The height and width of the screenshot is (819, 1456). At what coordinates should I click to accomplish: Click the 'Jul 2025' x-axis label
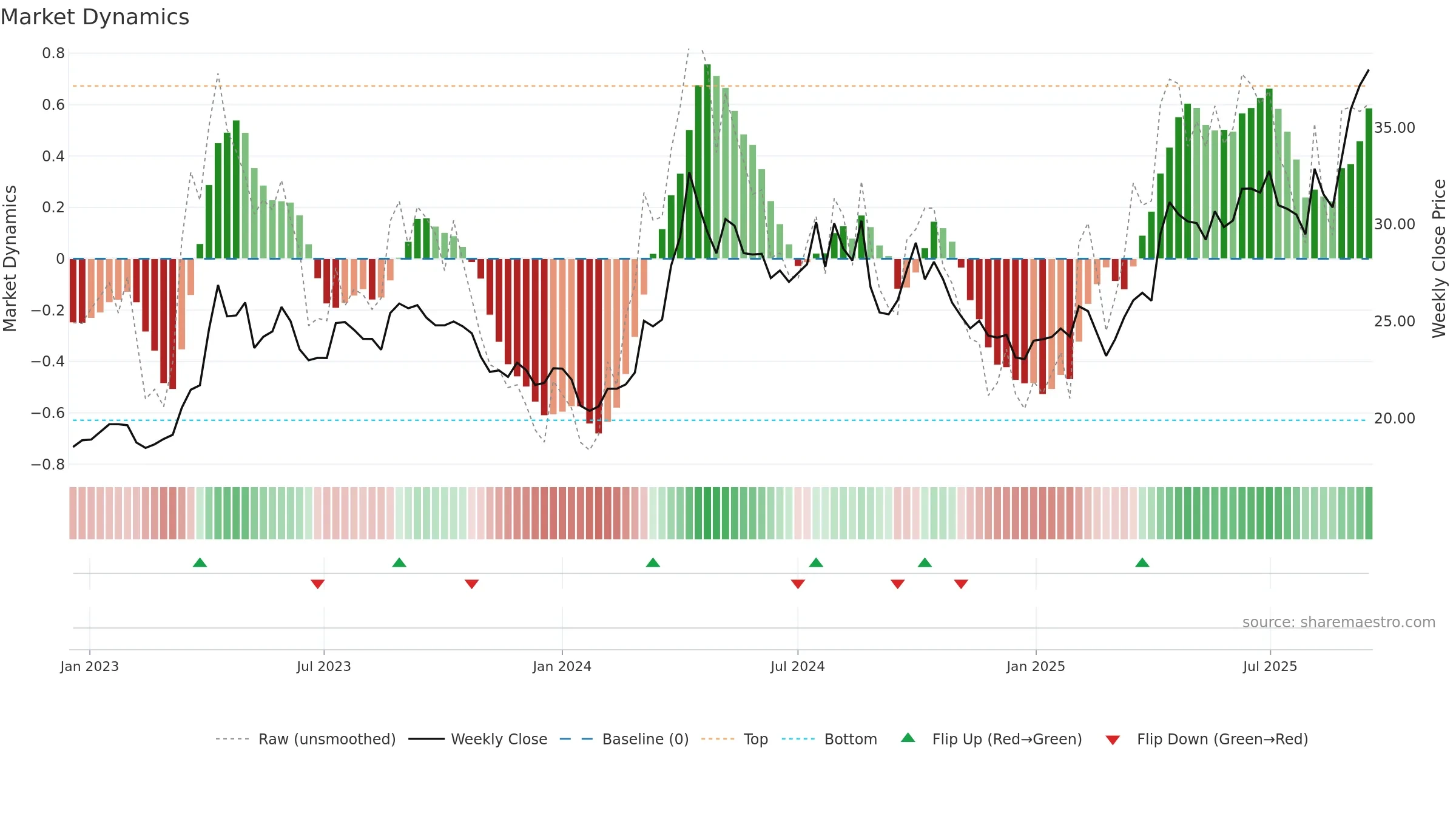[1270, 666]
